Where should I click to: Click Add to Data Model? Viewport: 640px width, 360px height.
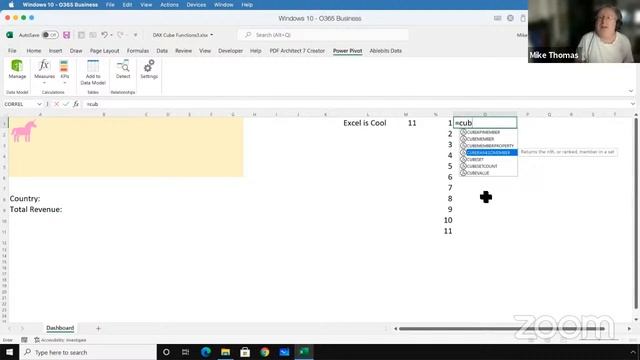93,72
